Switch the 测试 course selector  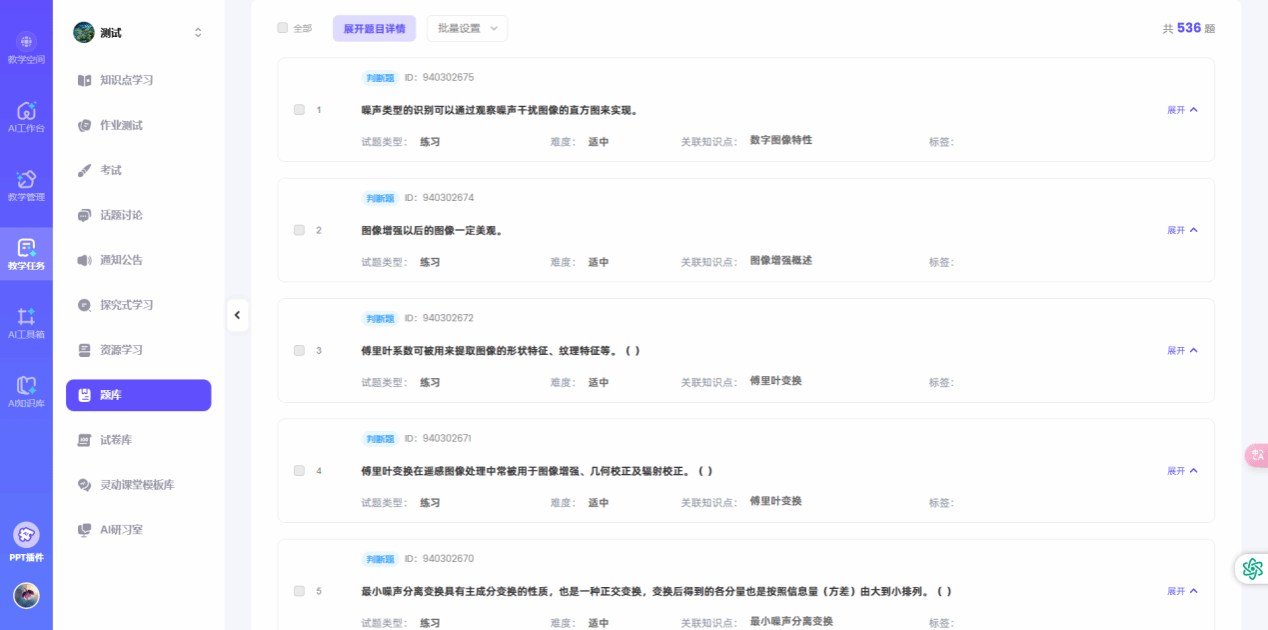[138, 33]
